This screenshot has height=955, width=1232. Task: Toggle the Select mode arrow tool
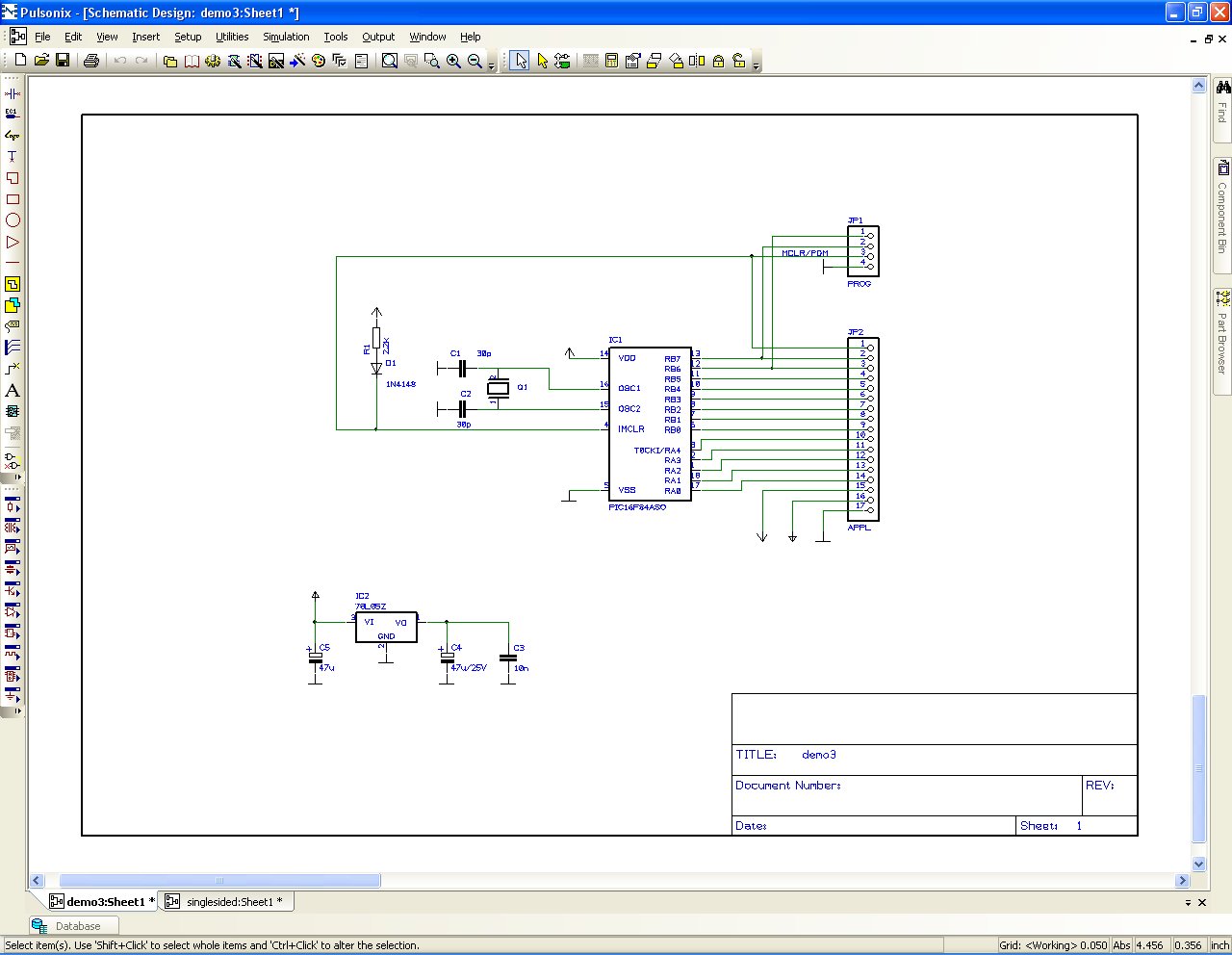(521, 61)
